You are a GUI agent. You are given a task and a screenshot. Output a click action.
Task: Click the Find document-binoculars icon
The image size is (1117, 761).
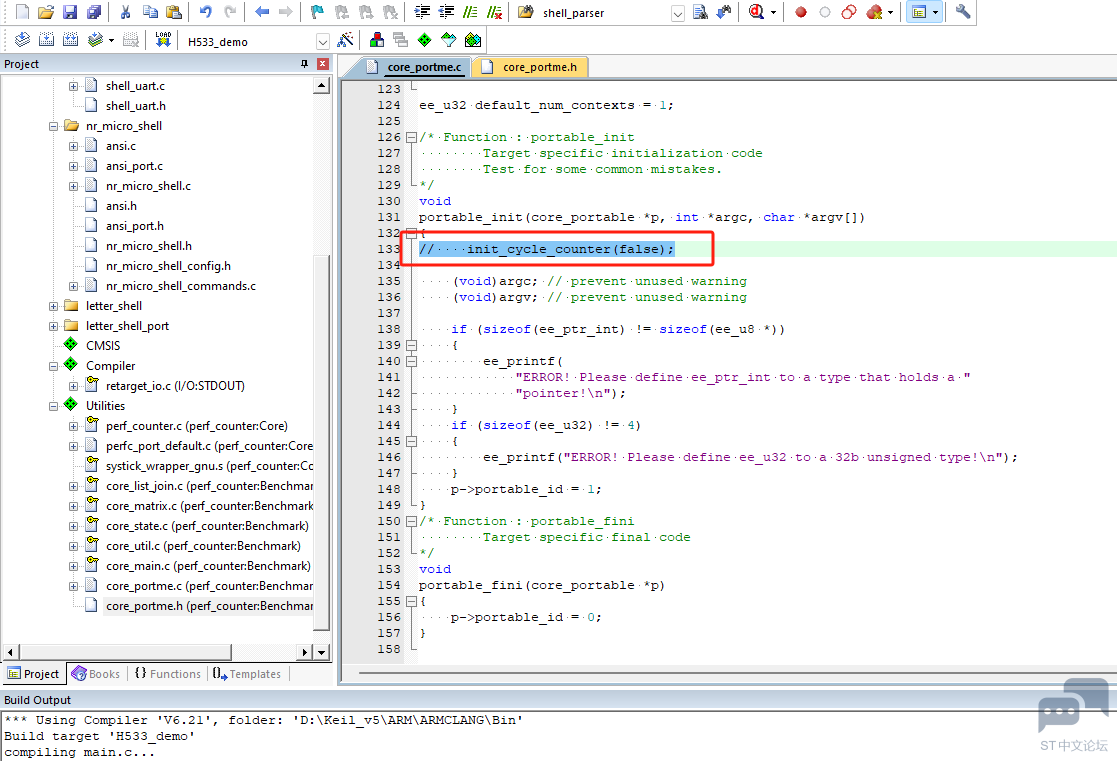click(x=700, y=12)
